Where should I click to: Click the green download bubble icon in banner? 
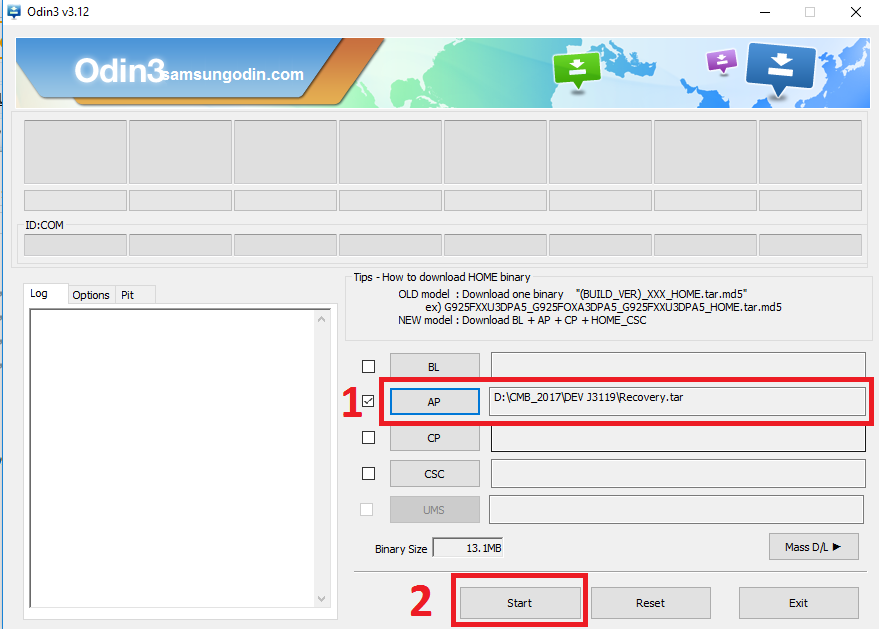tap(576, 68)
